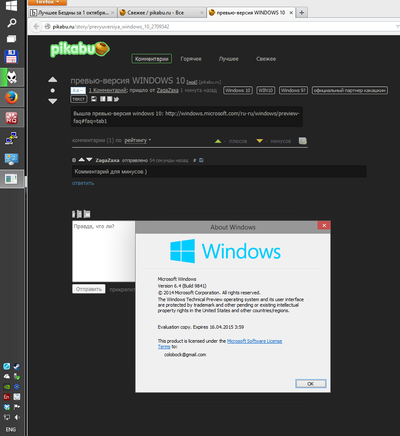Switch to the Свежее / pikabu.ru tab
This screenshot has width=400, height=436.
point(162,13)
